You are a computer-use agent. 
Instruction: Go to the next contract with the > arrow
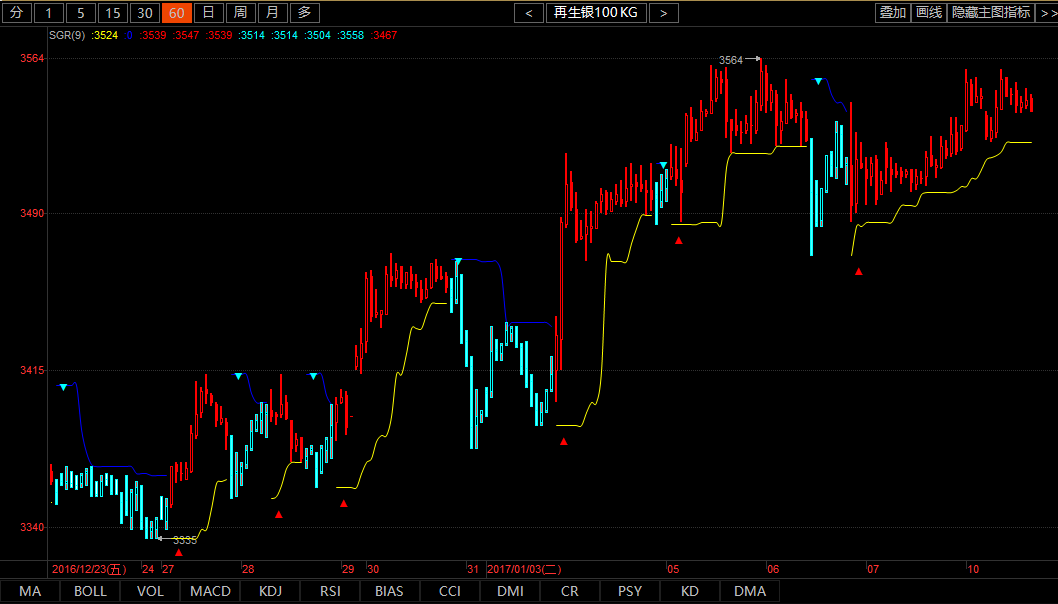664,13
